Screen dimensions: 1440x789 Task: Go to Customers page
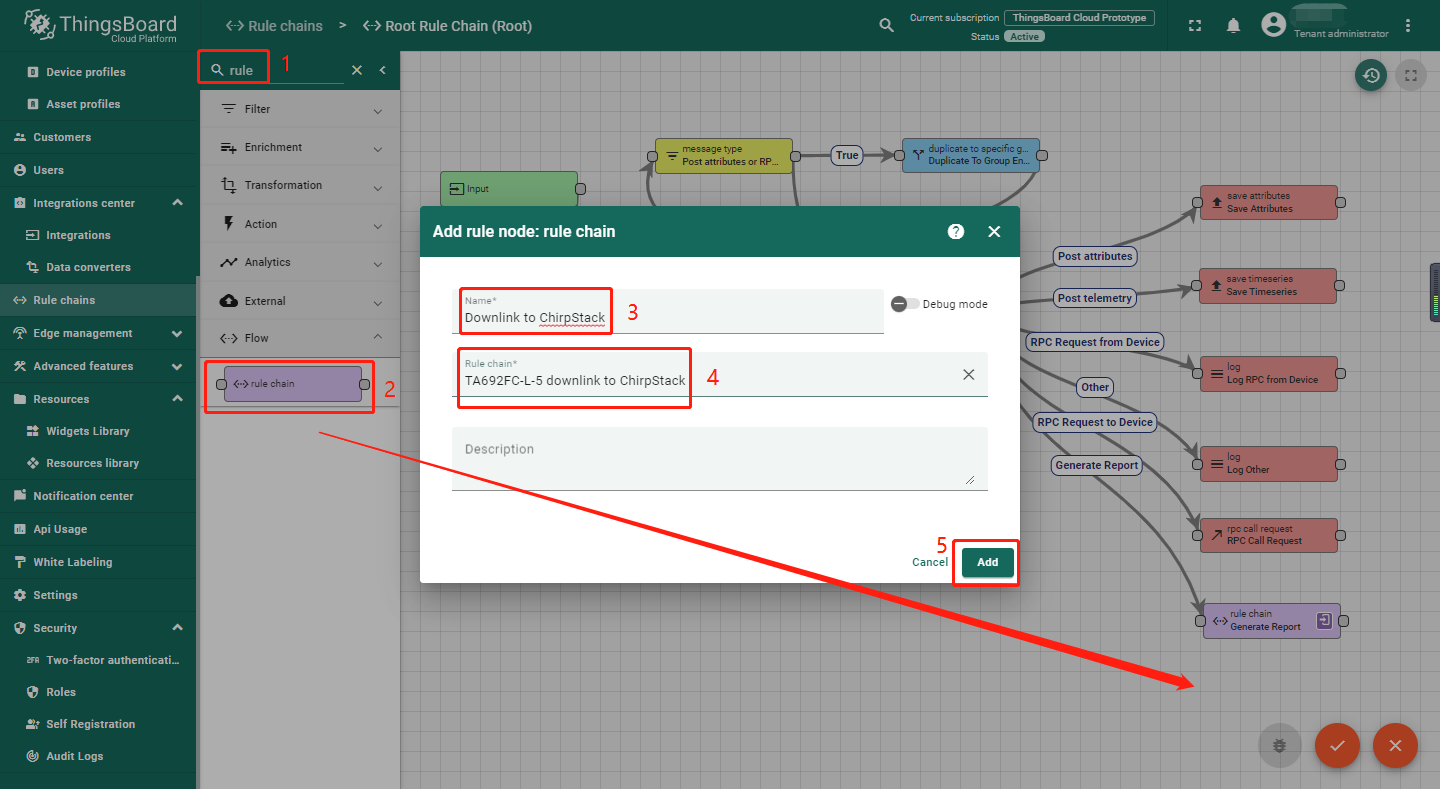(98, 137)
